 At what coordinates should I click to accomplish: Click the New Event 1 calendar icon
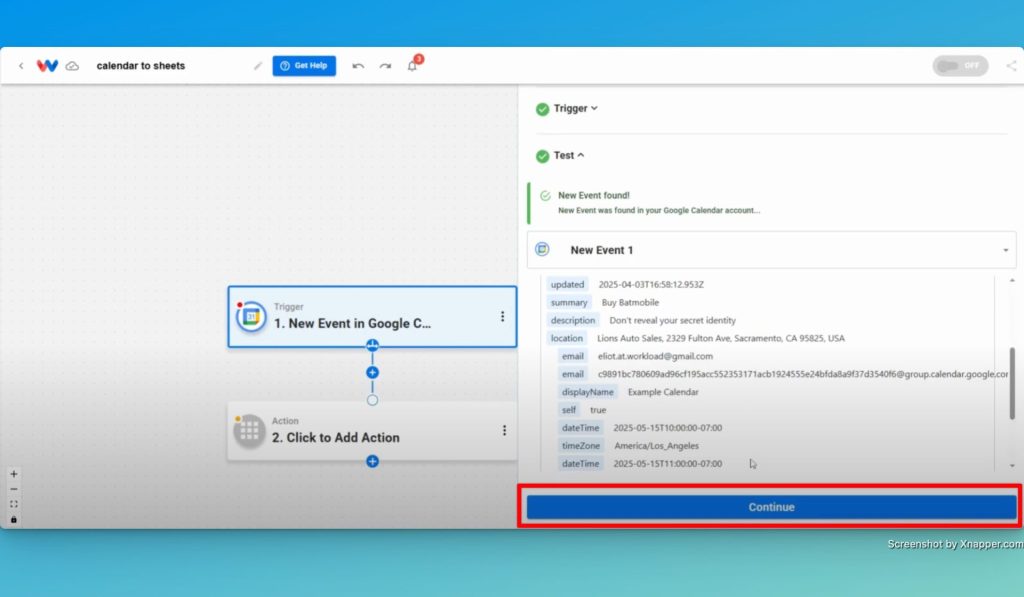pos(542,250)
